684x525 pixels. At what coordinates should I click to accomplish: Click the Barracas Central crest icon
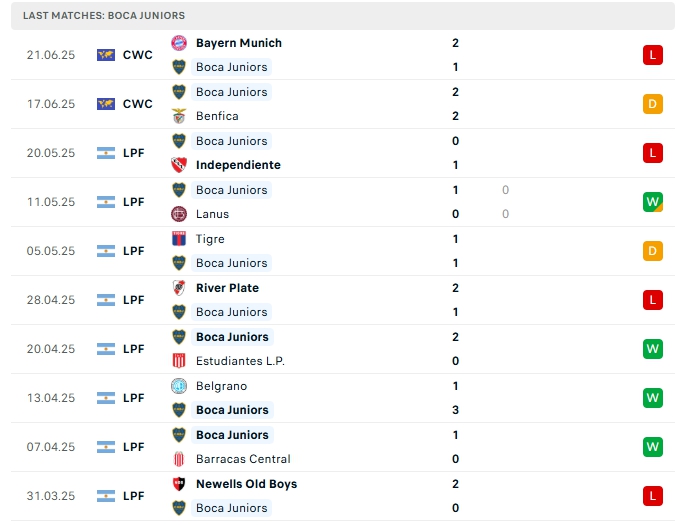click(x=179, y=459)
